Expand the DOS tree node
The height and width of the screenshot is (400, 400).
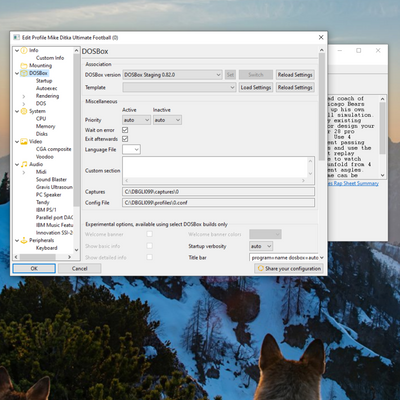coord(24,104)
